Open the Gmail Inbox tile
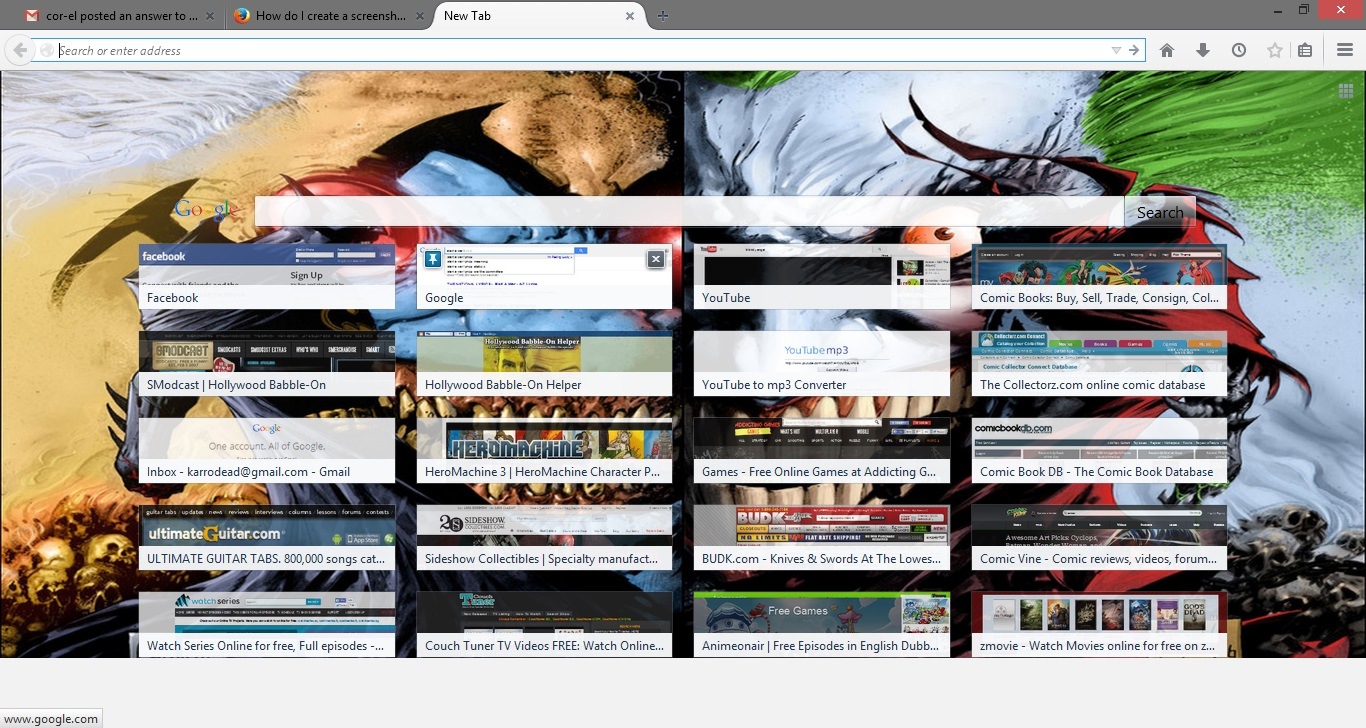 click(267, 450)
